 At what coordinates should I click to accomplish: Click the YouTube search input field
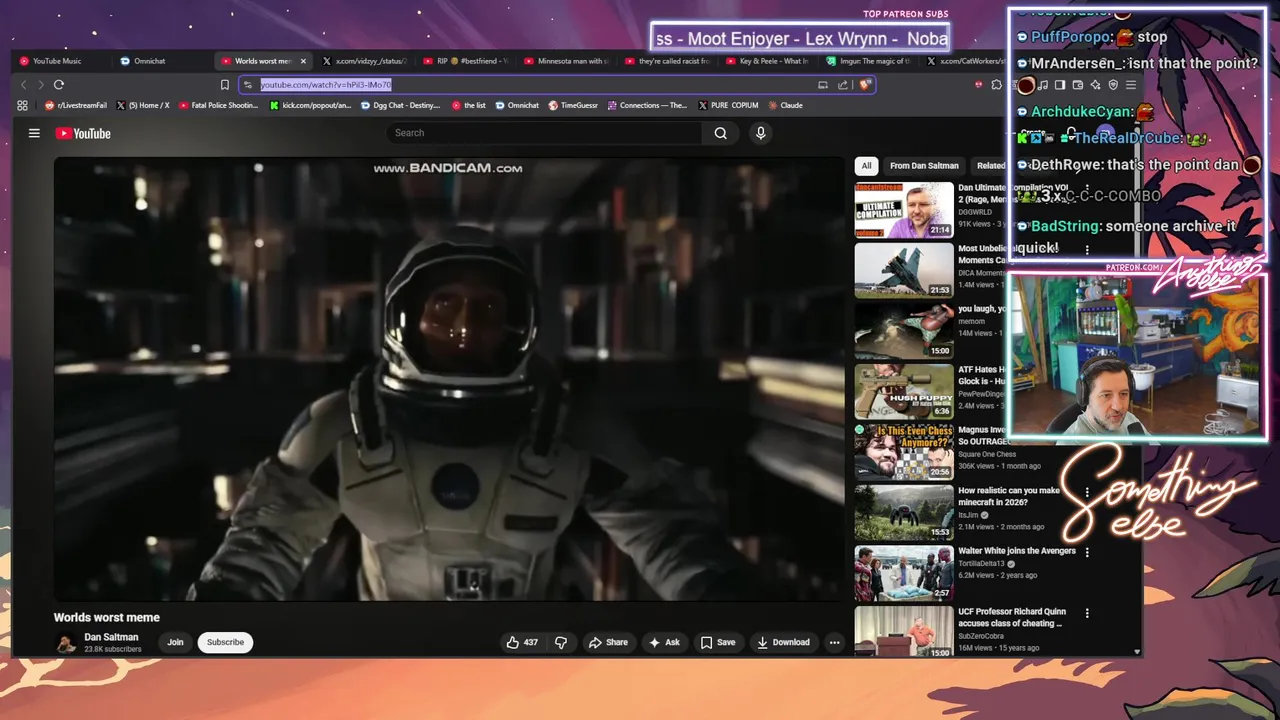click(x=545, y=133)
